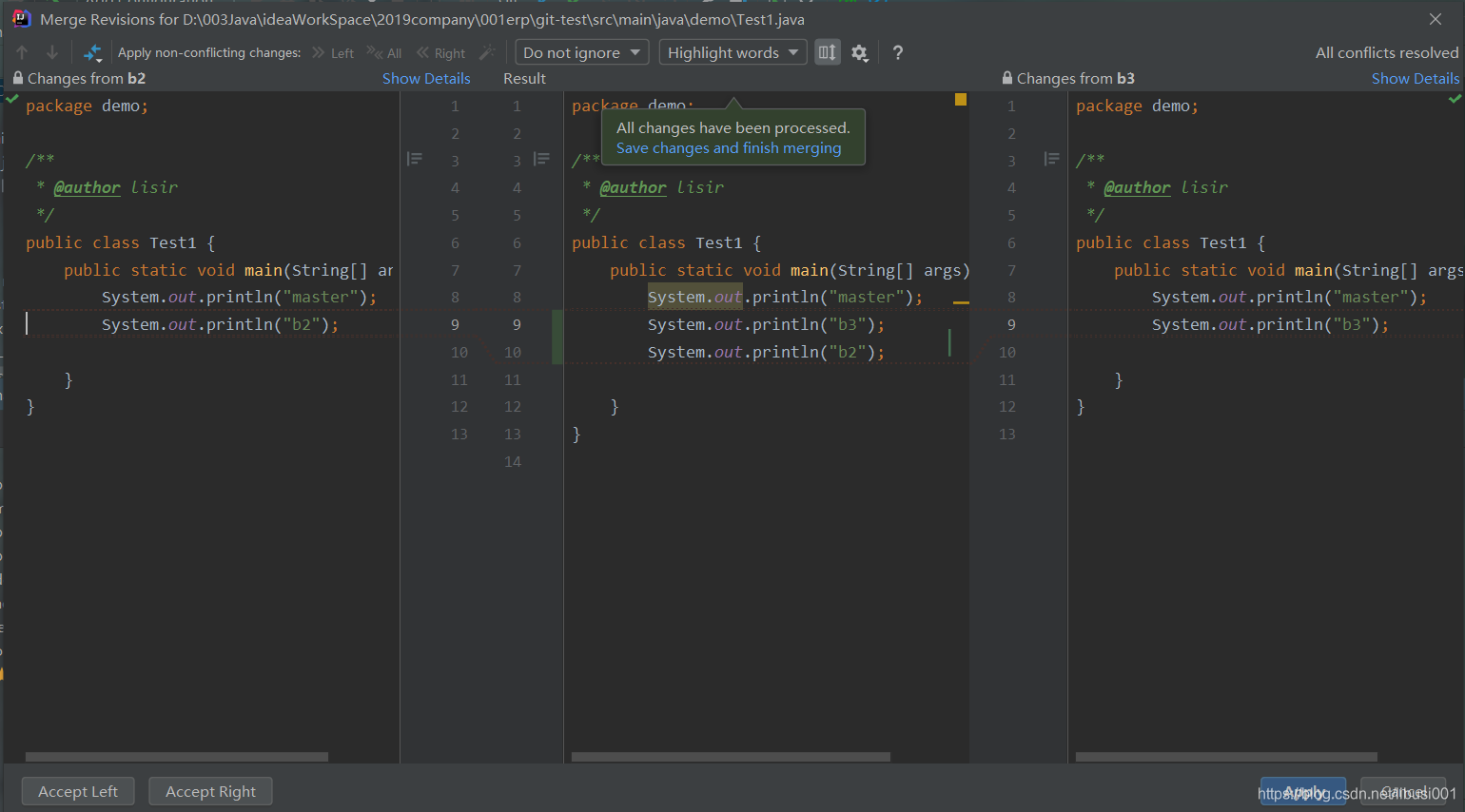This screenshot has height=812, width=1465.
Task: Click the yellow warning stripe marker in Result
Action: (962, 302)
